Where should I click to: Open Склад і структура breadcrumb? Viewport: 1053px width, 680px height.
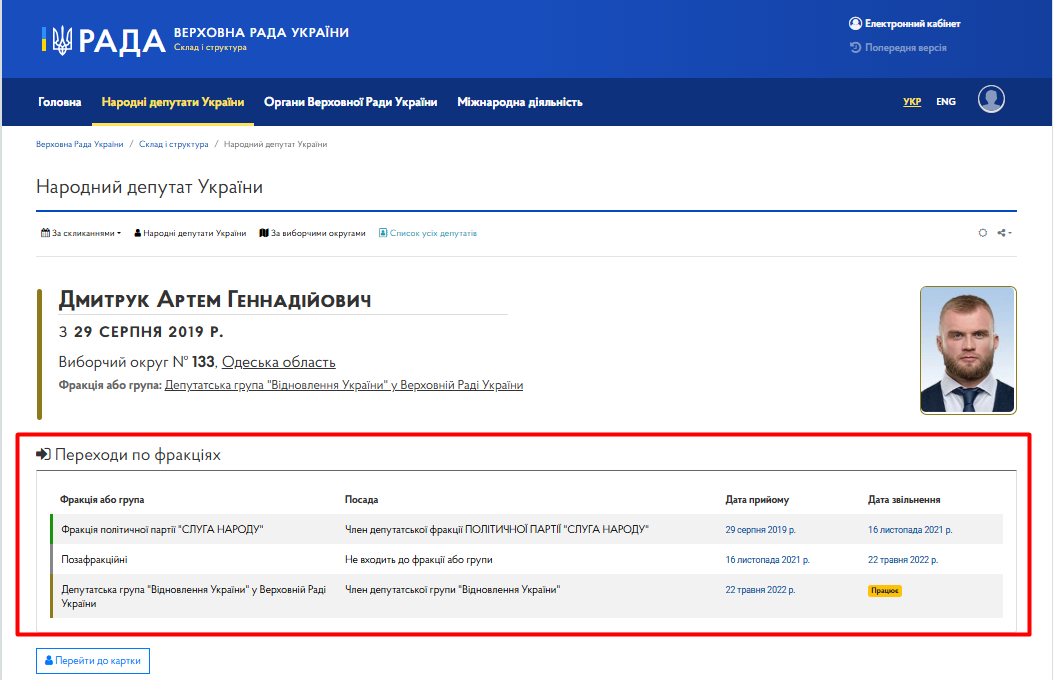coord(173,144)
